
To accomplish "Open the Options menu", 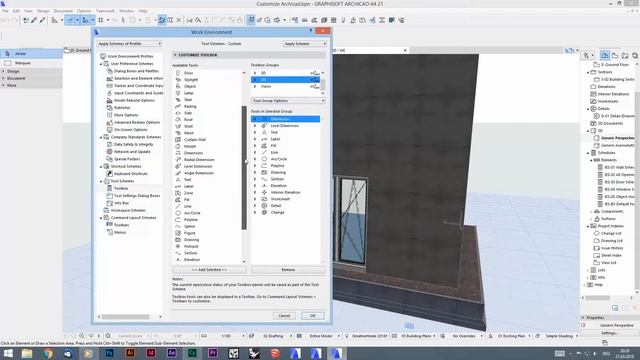I will click(x=84, y=11).
